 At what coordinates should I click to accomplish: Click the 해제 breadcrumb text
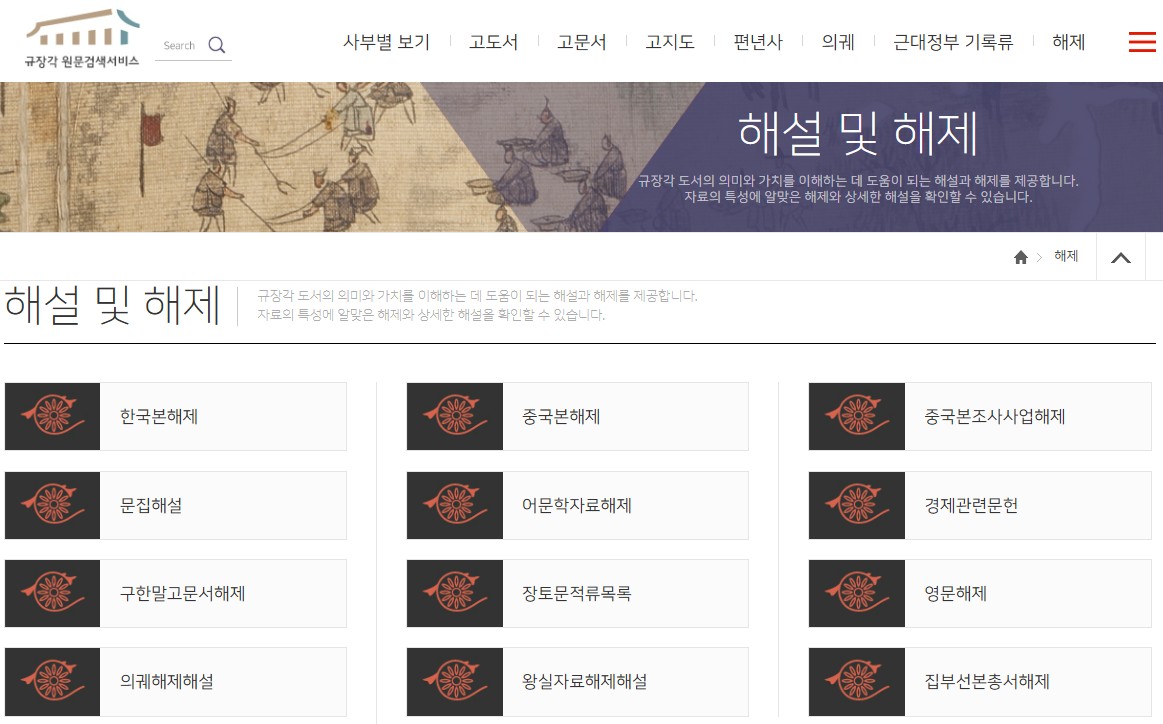point(1066,256)
